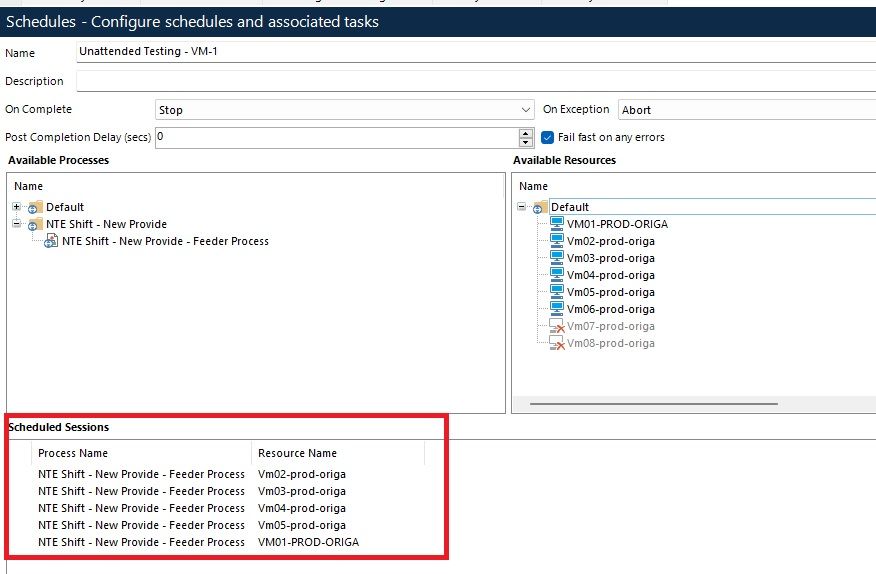Click the Vm06-prod-origa monitor icon

pyautogui.click(x=557, y=309)
